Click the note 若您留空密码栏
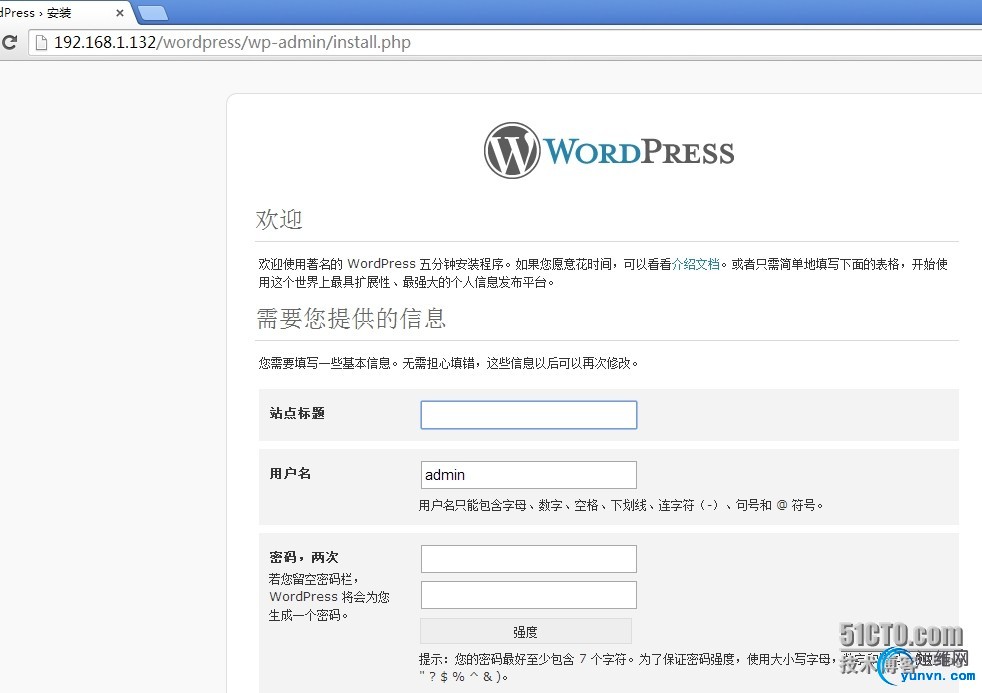 329,597
